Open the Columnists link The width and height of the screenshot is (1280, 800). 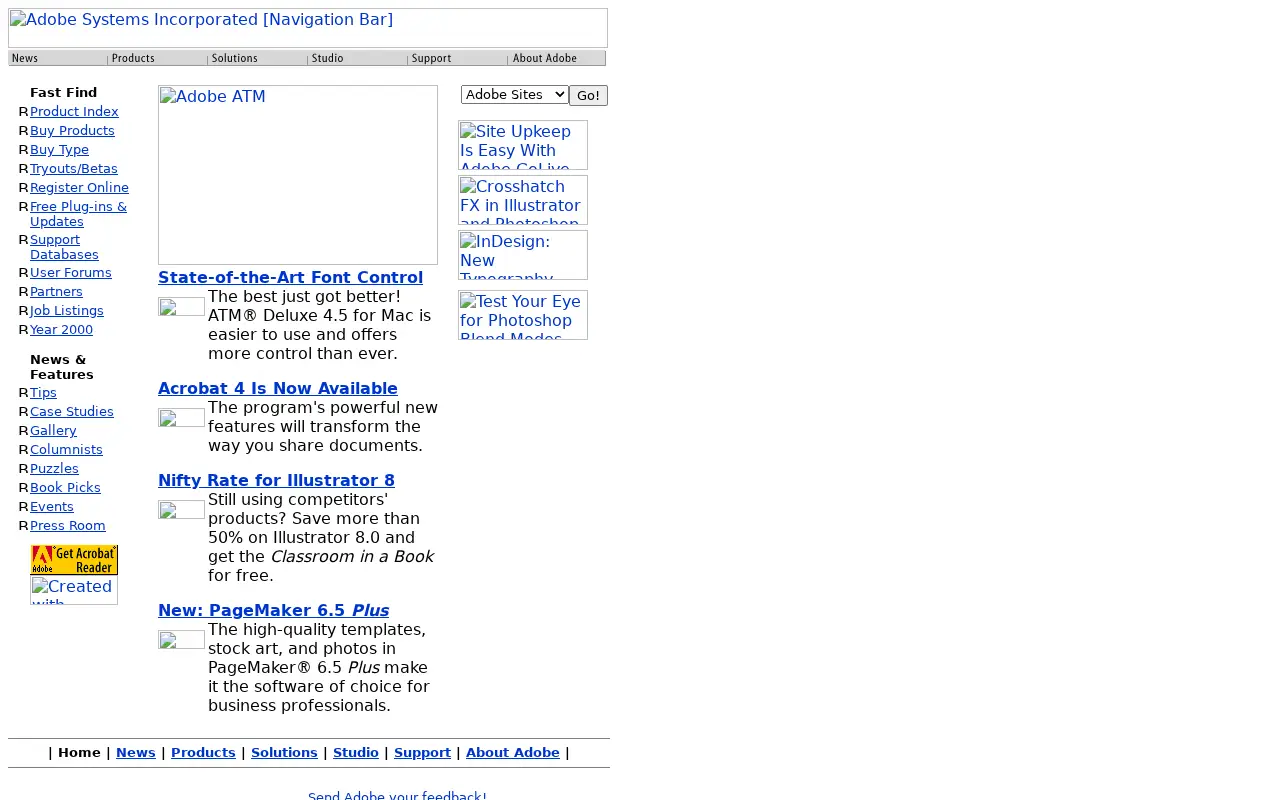[66, 450]
